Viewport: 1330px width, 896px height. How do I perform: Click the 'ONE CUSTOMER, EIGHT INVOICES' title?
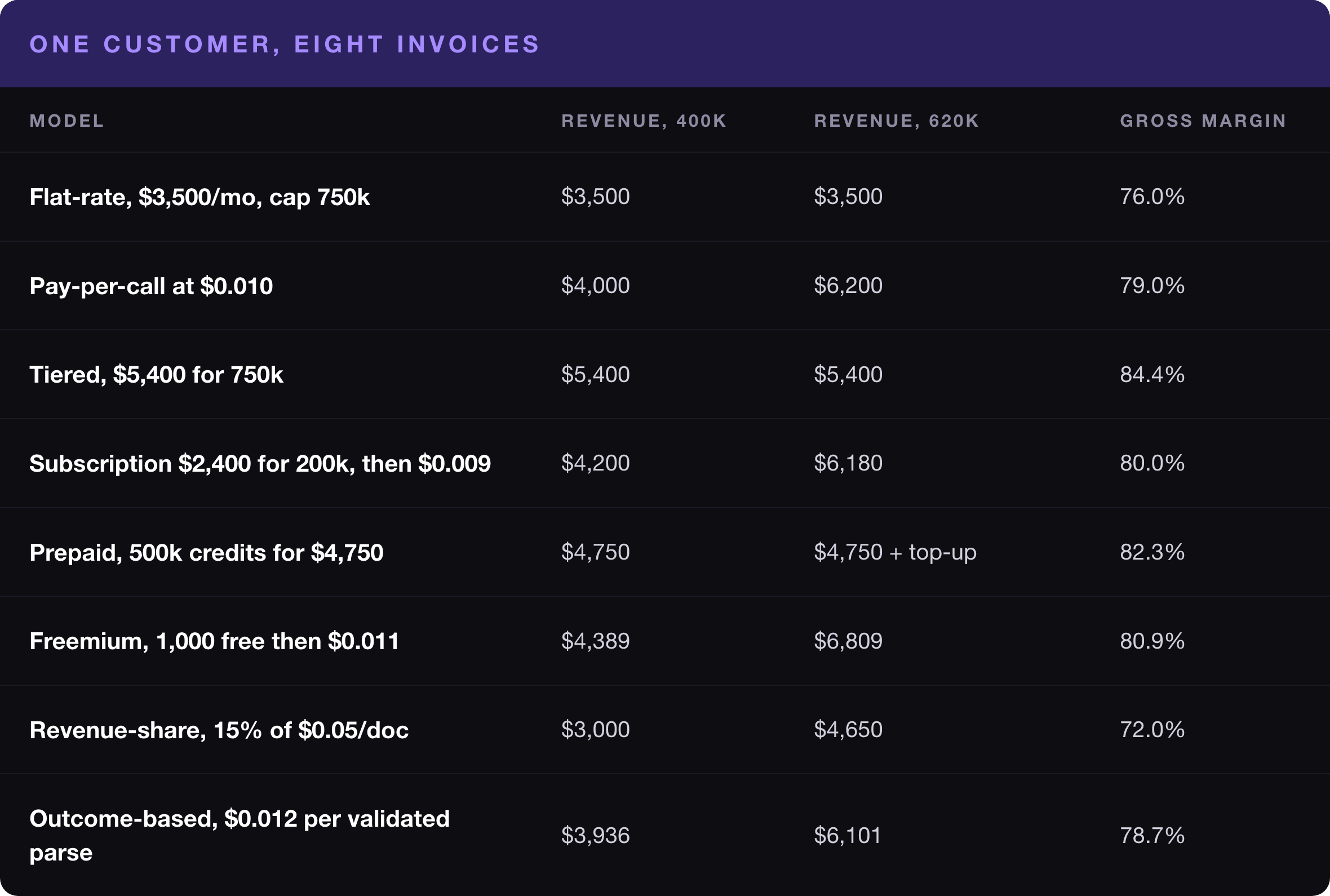(284, 45)
